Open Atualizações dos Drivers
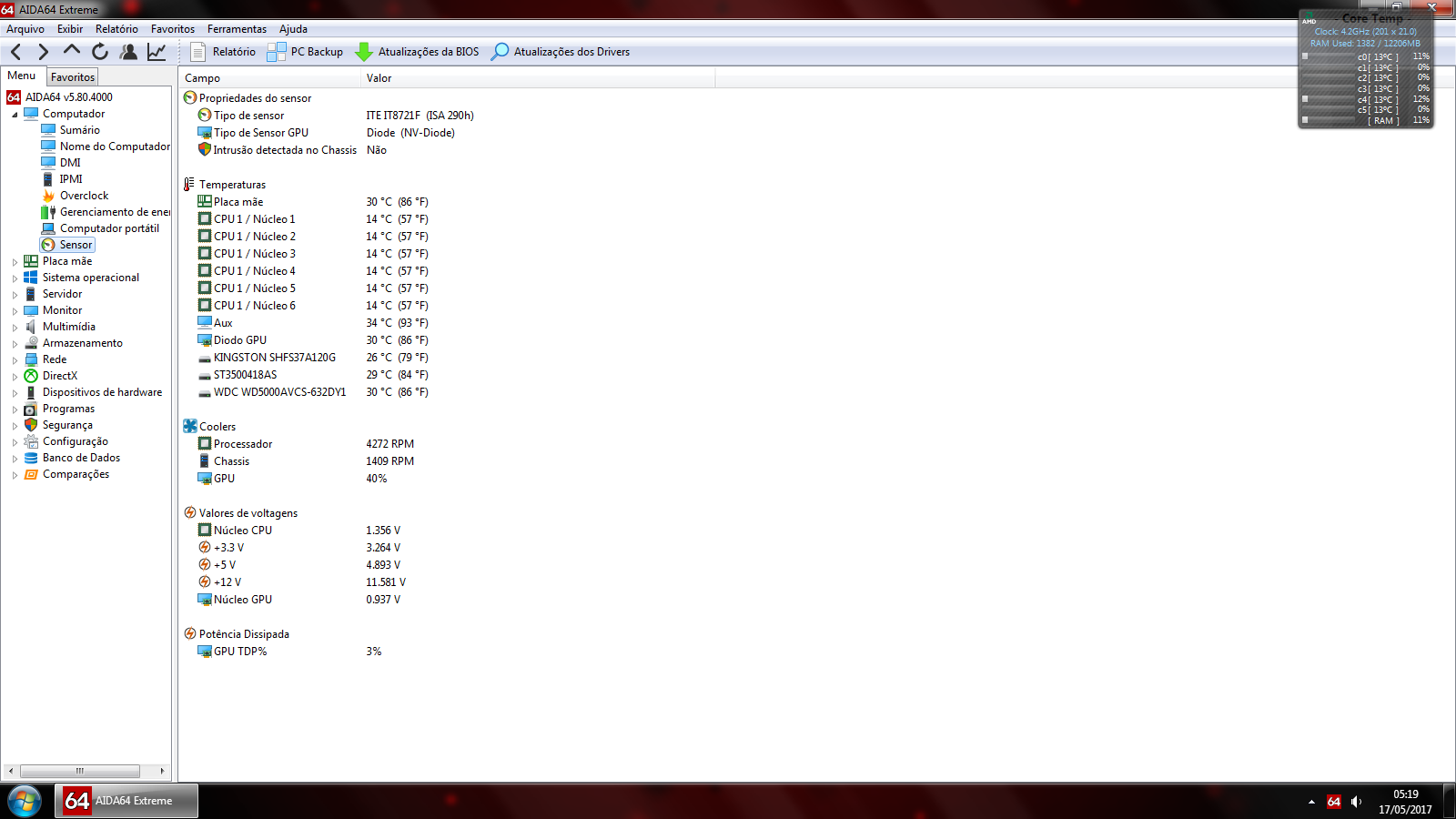 (561, 52)
